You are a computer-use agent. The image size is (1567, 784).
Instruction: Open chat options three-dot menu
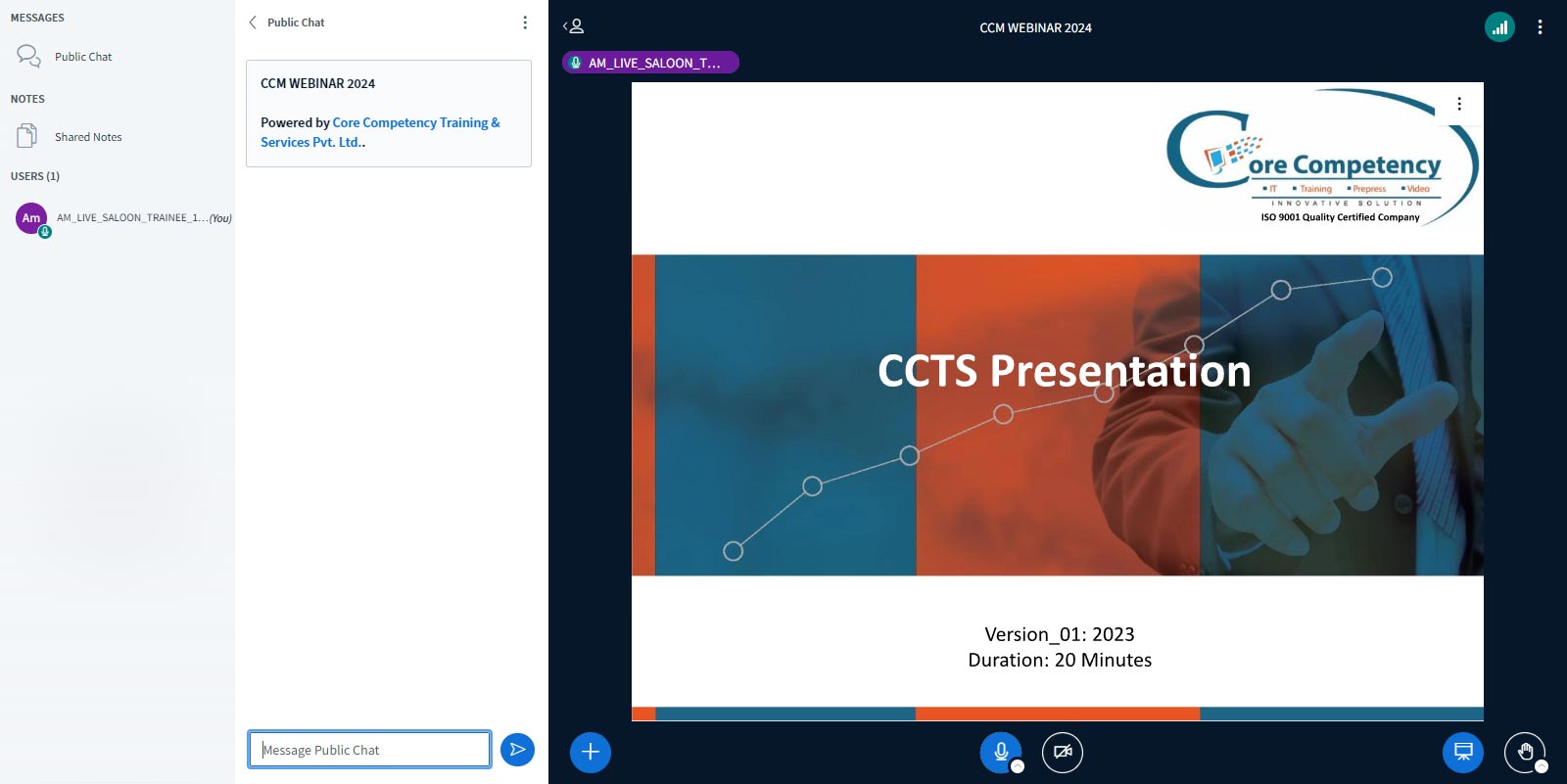[x=525, y=23]
